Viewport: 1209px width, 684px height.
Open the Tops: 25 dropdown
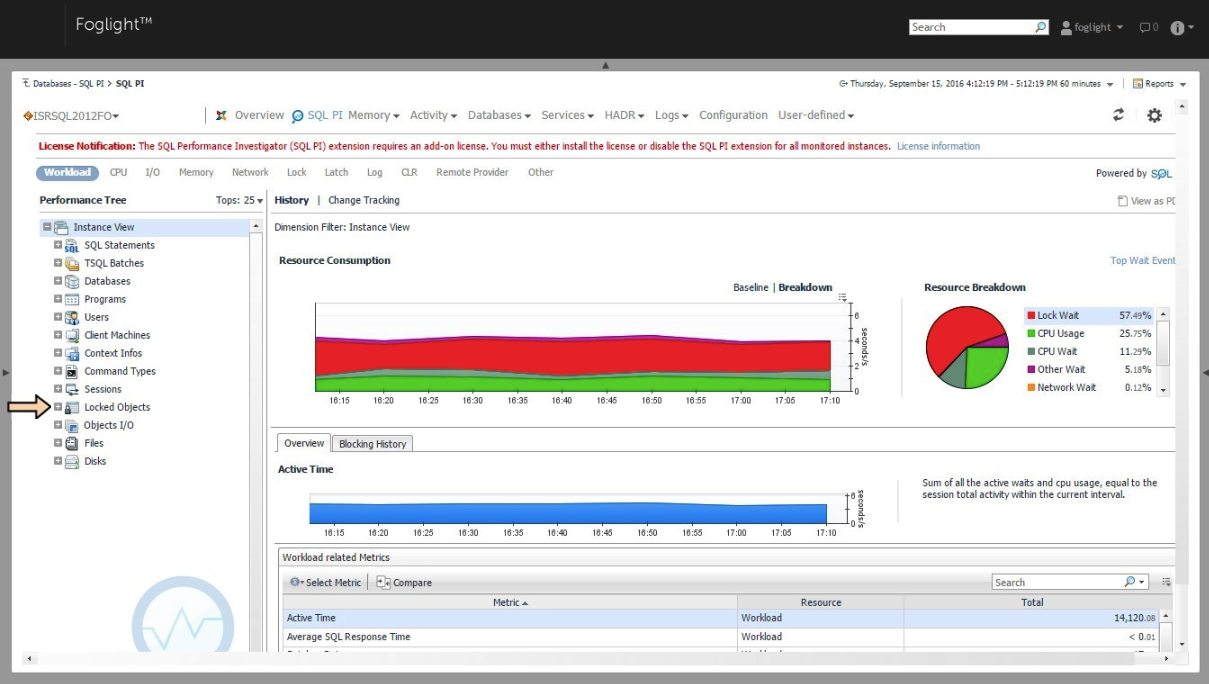click(240, 200)
